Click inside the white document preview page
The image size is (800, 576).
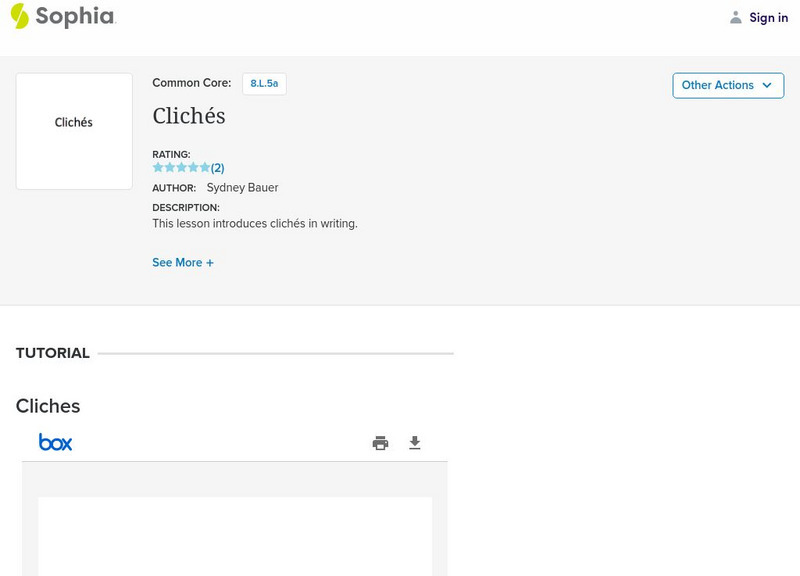point(235,535)
